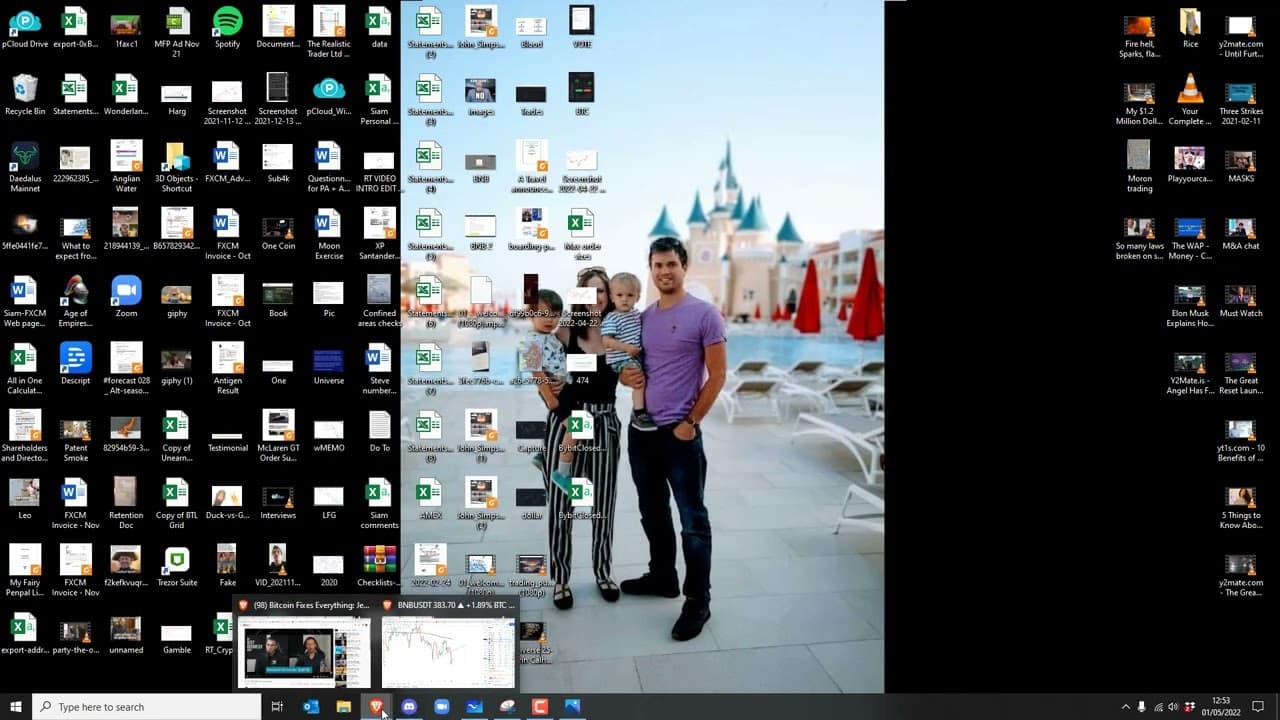The height and width of the screenshot is (720, 1280).
Task: Open the Questionnaire for PA document
Action: (328, 167)
